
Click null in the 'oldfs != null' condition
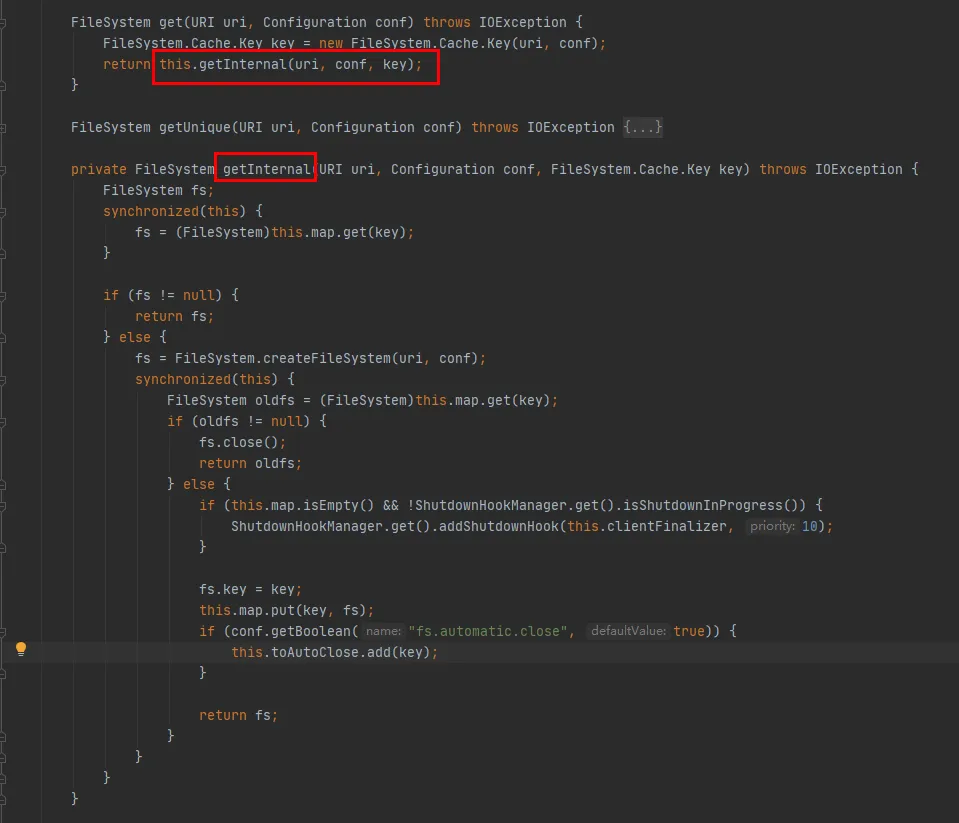tap(287, 421)
